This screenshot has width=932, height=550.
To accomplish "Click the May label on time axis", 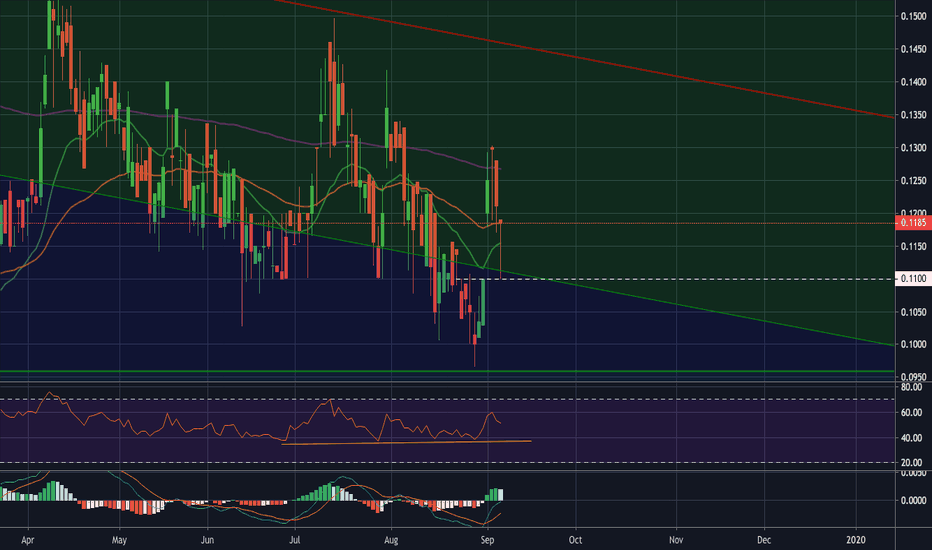I will pos(119,540).
